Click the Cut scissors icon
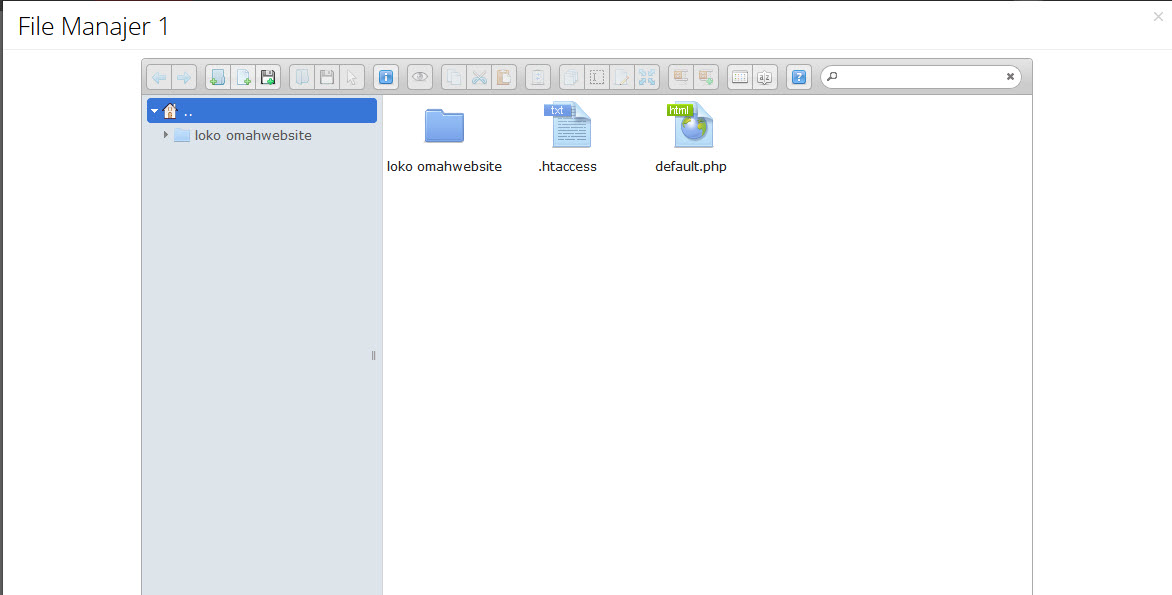The height and width of the screenshot is (595, 1172). pos(479,77)
